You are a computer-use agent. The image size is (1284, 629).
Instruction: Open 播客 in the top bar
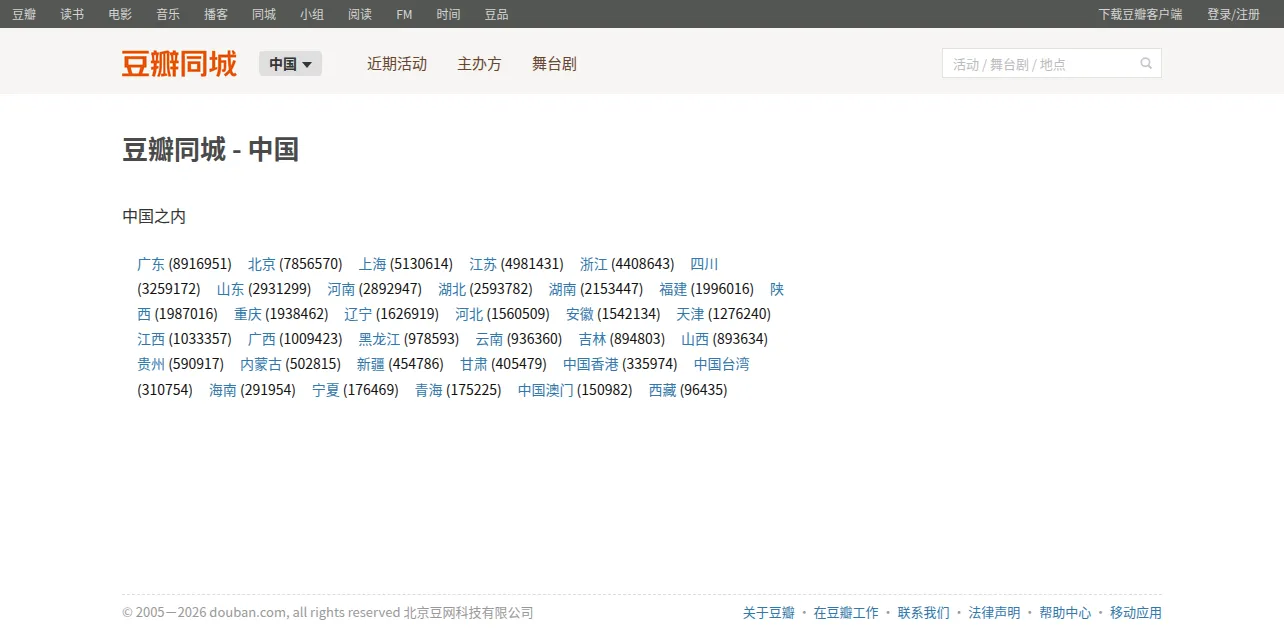pyautogui.click(x=216, y=14)
